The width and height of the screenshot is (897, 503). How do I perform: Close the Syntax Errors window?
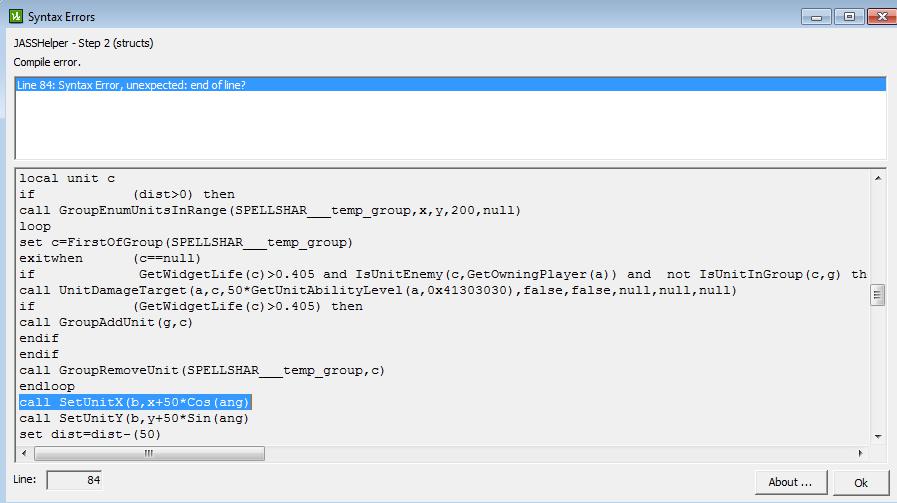(882, 17)
